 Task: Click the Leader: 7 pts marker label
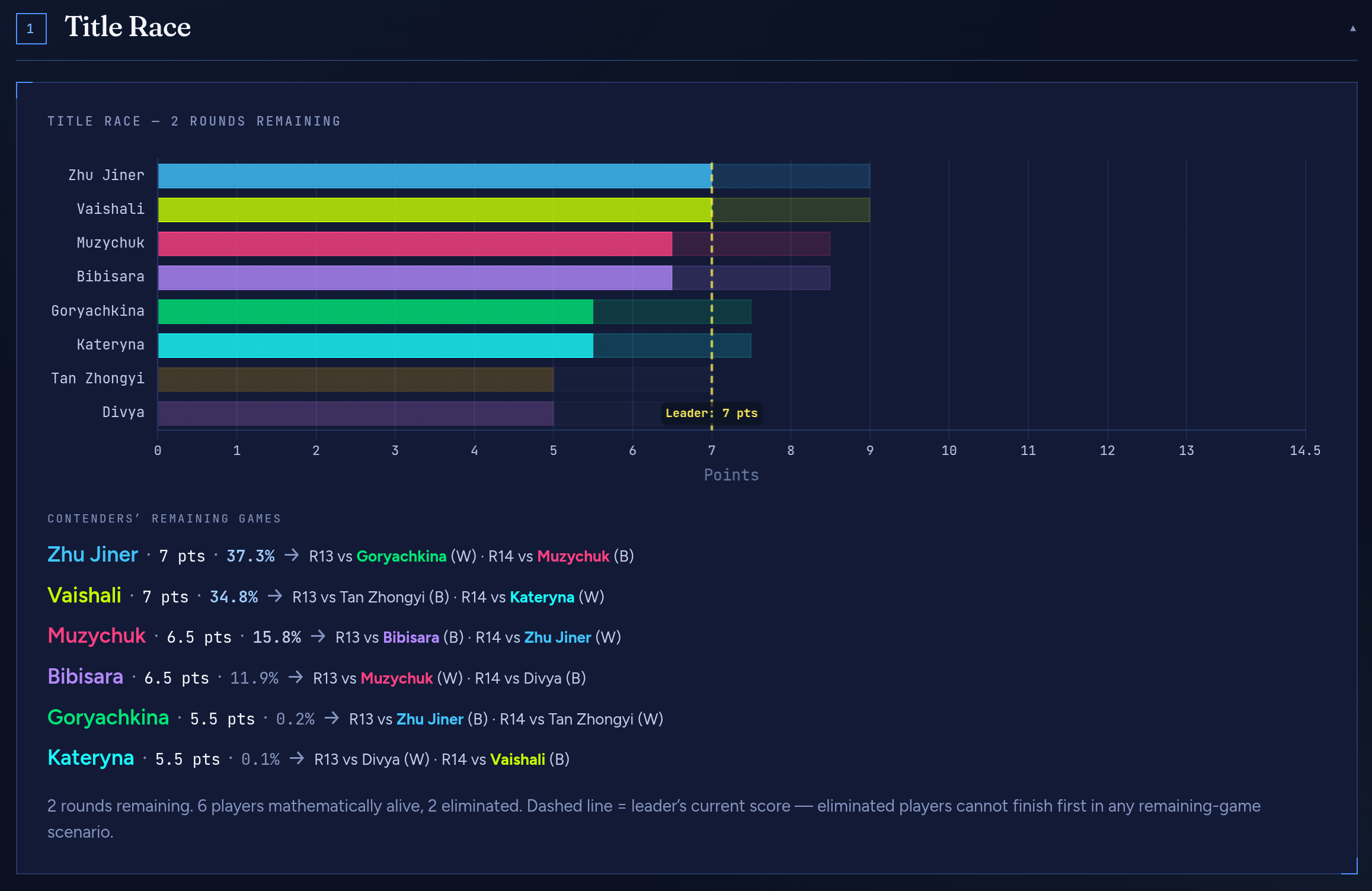click(x=711, y=413)
